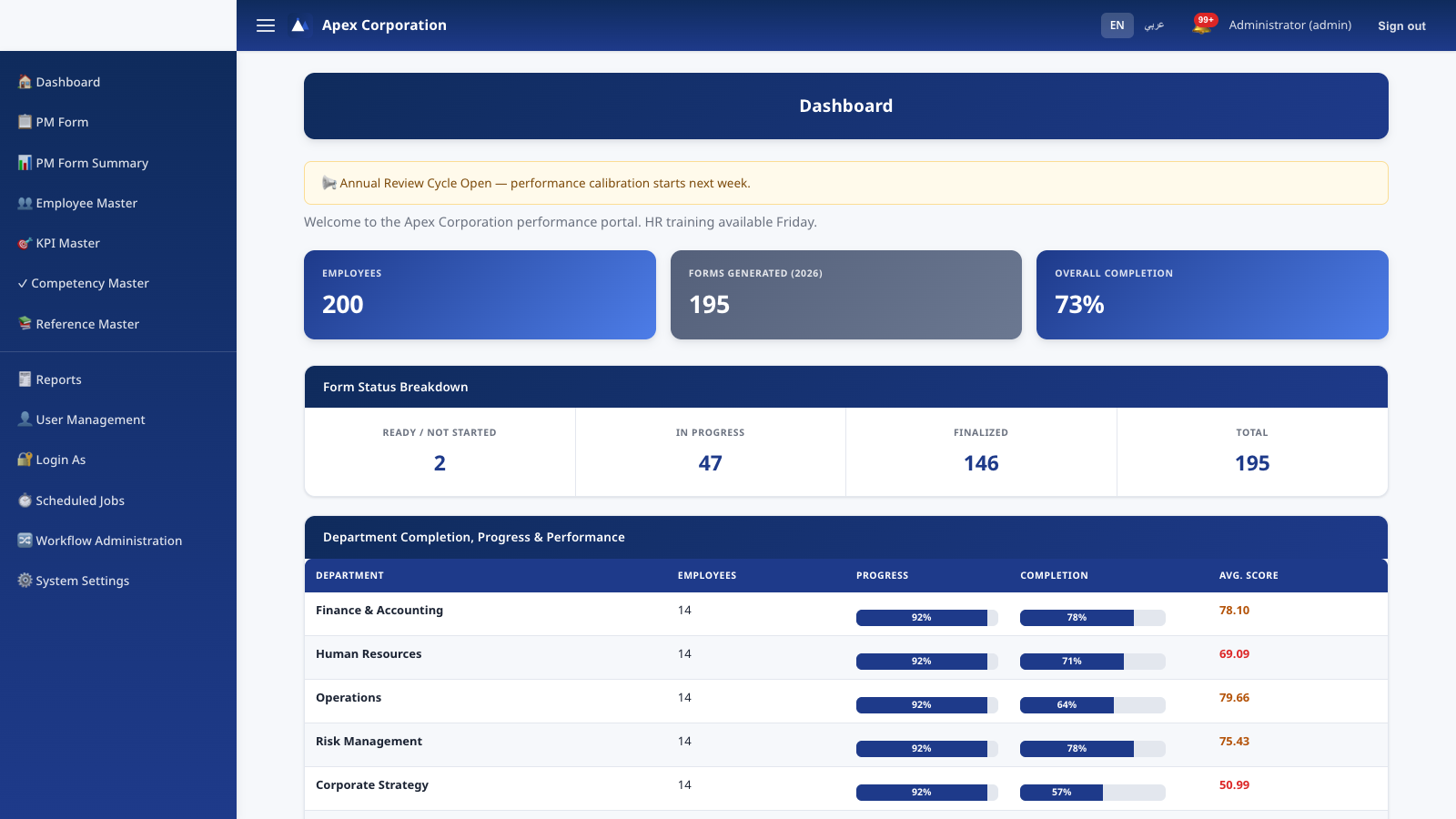The width and height of the screenshot is (1456, 819).
Task: Click the Workflow Administration shuffle icon
Action: pos(25,541)
